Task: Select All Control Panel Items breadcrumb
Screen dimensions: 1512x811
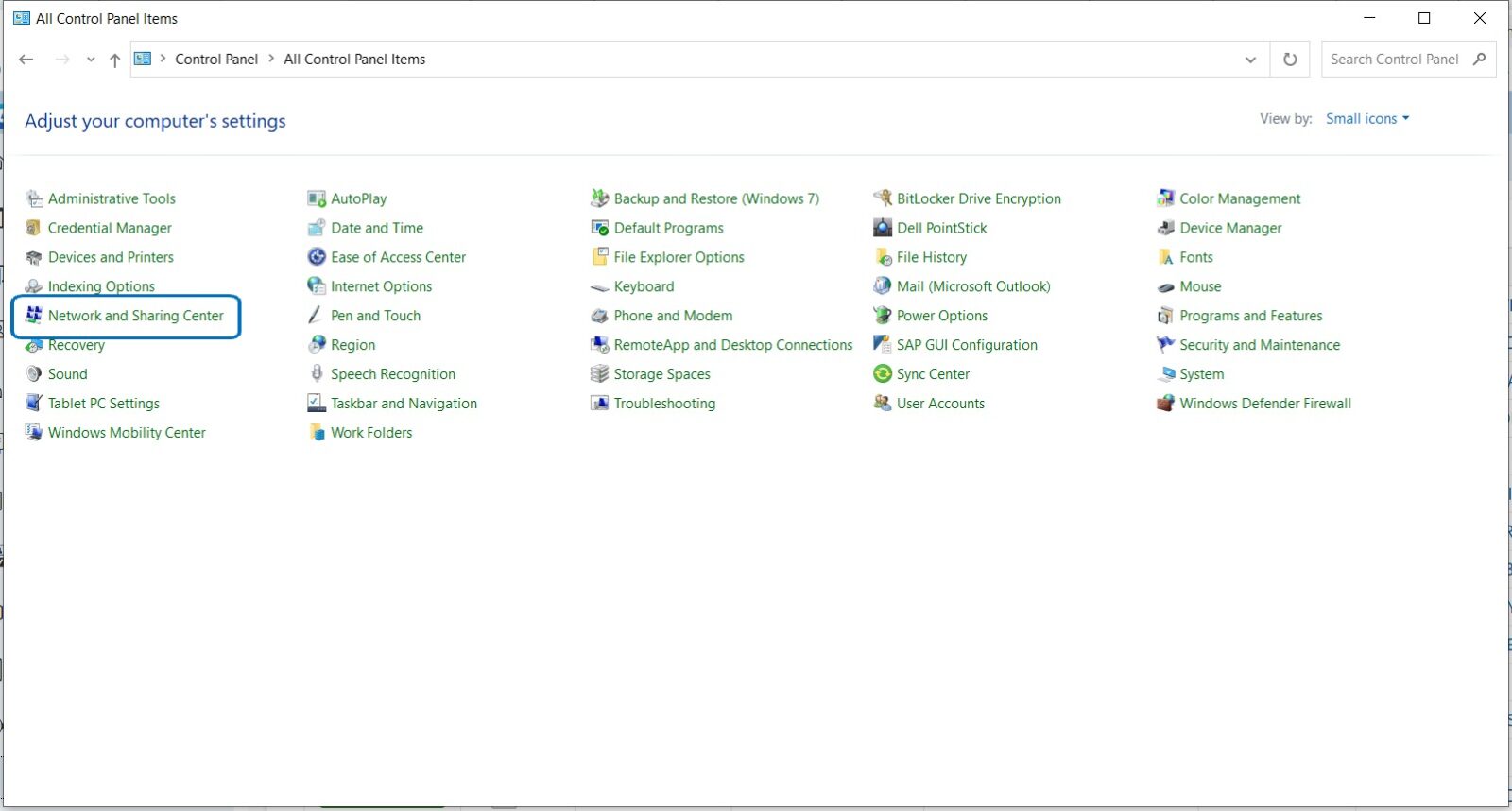Action: (x=354, y=60)
